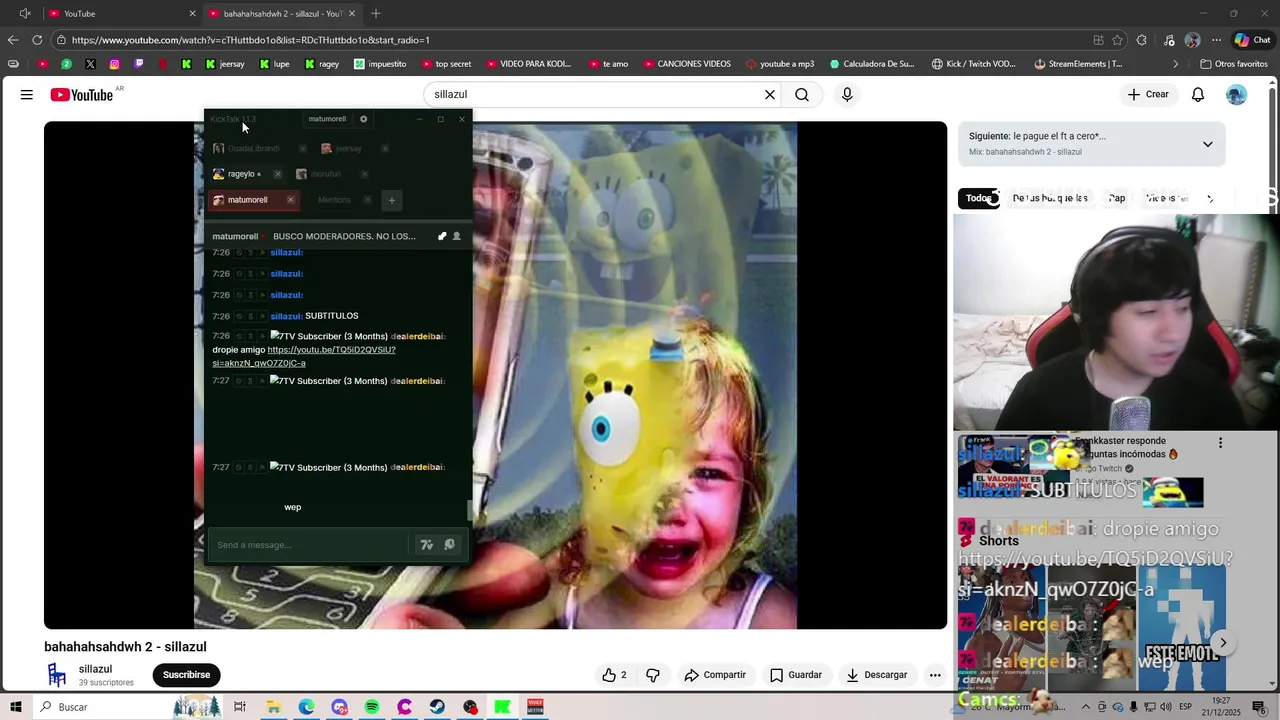Add a new chatroom tab in KickTalk
The height and width of the screenshot is (720, 1280).
[392, 200]
